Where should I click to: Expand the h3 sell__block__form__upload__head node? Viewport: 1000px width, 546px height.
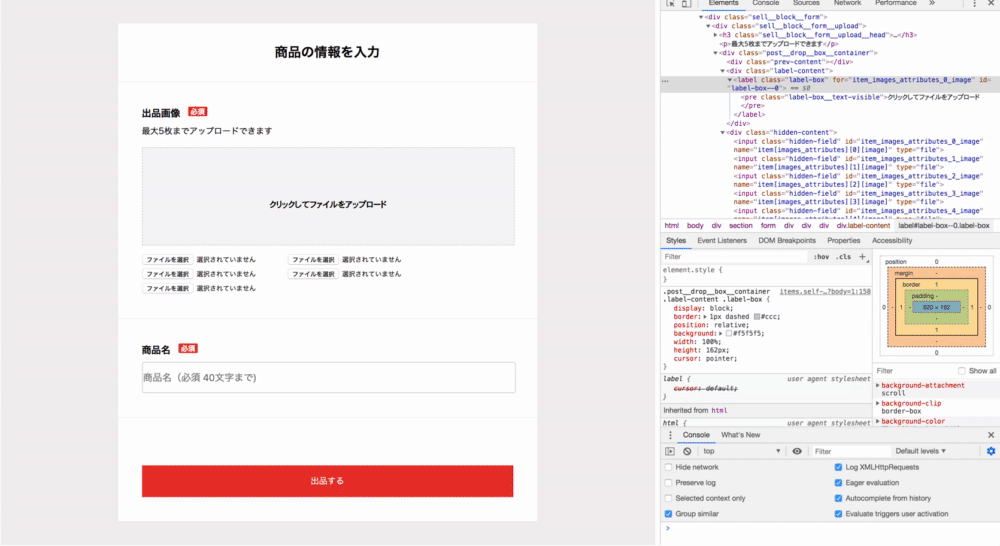coord(716,35)
